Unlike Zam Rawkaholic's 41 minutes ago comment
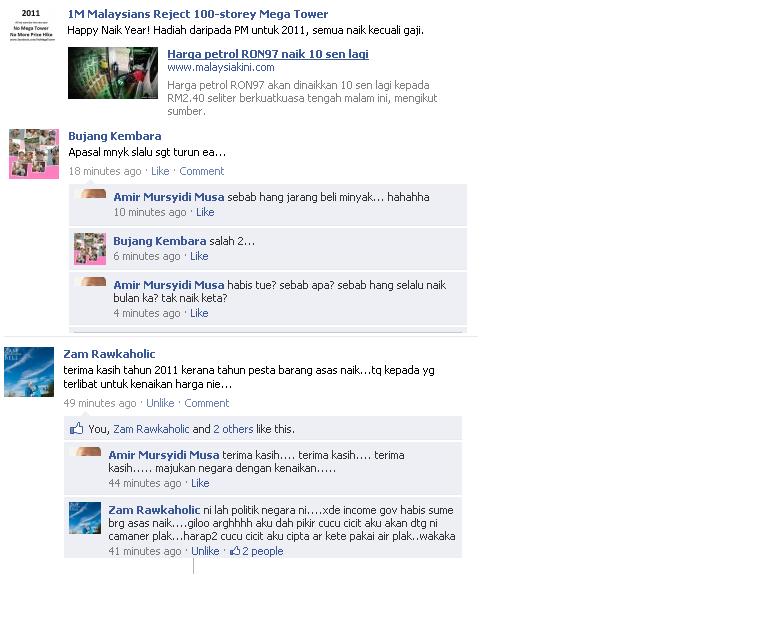Viewport: 771px width, 631px height. point(205,551)
